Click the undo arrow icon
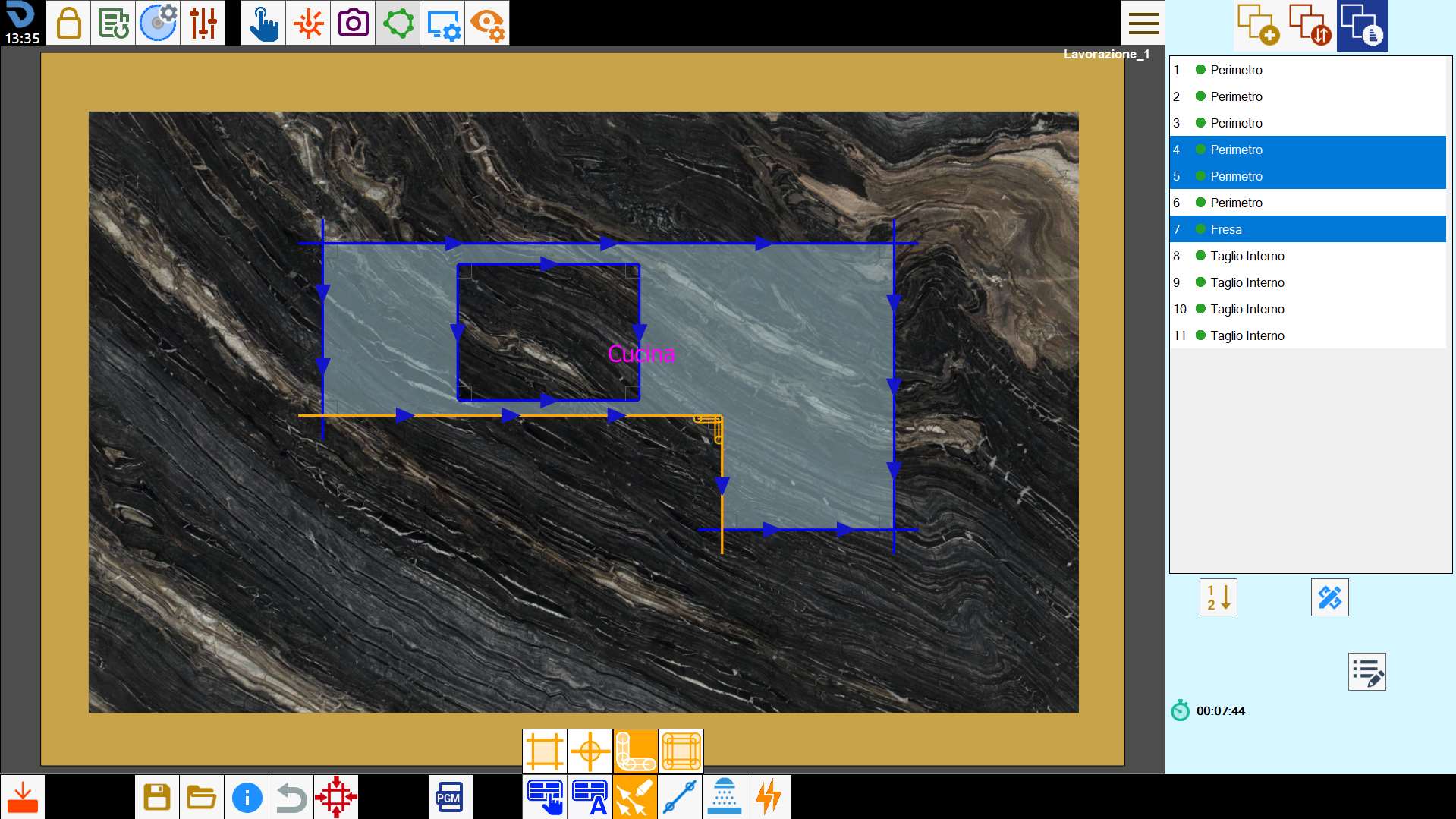The width and height of the screenshot is (1456, 819). (x=291, y=797)
